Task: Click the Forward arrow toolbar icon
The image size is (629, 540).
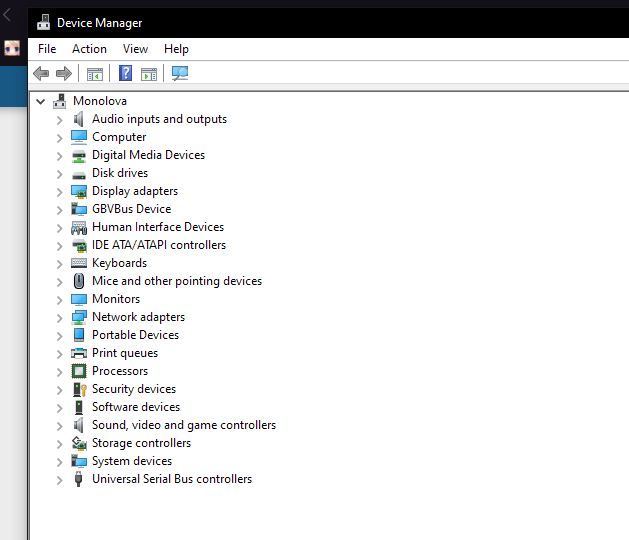Action: point(64,73)
